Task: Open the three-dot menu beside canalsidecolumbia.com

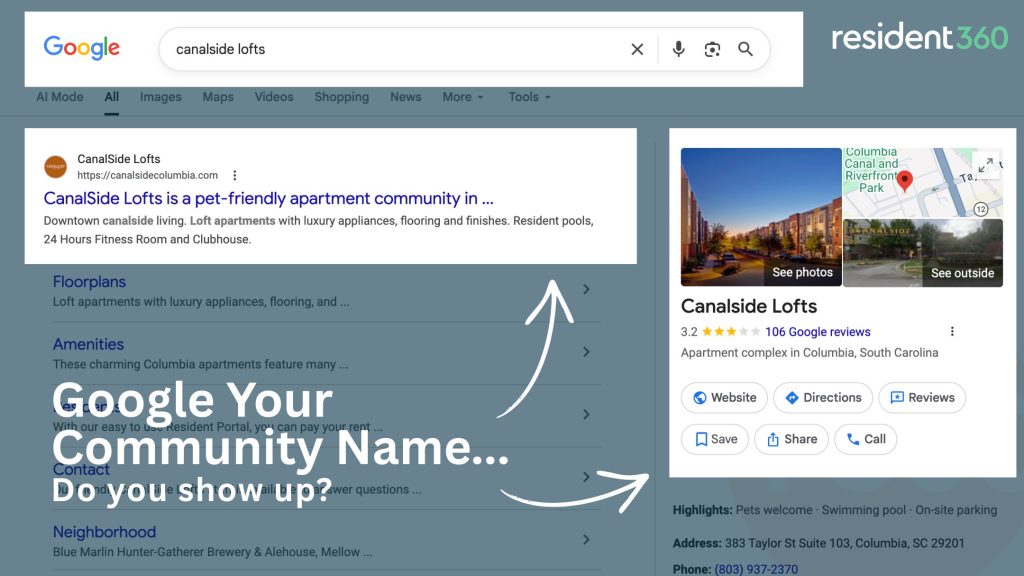Action: pos(234,174)
